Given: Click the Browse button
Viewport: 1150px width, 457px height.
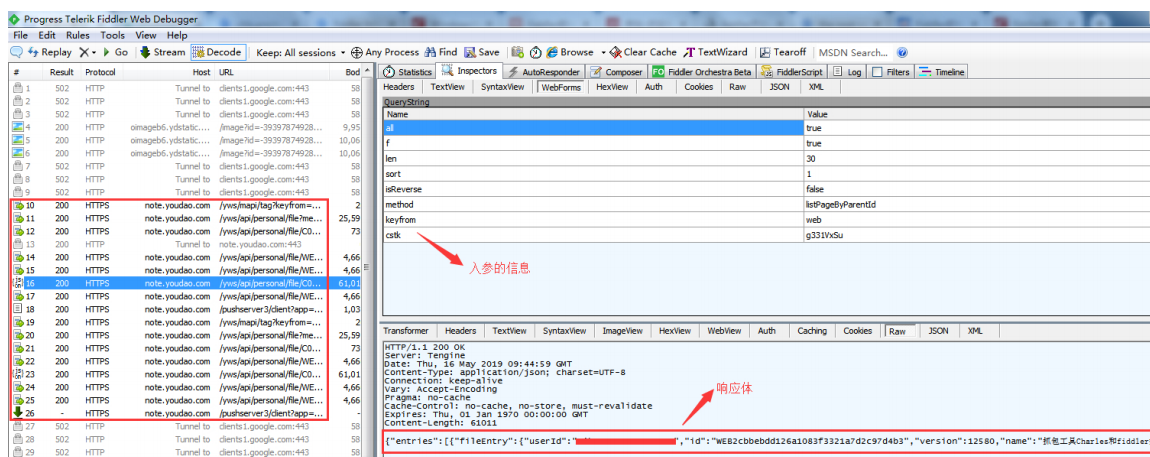Looking at the screenshot, I should [571, 52].
